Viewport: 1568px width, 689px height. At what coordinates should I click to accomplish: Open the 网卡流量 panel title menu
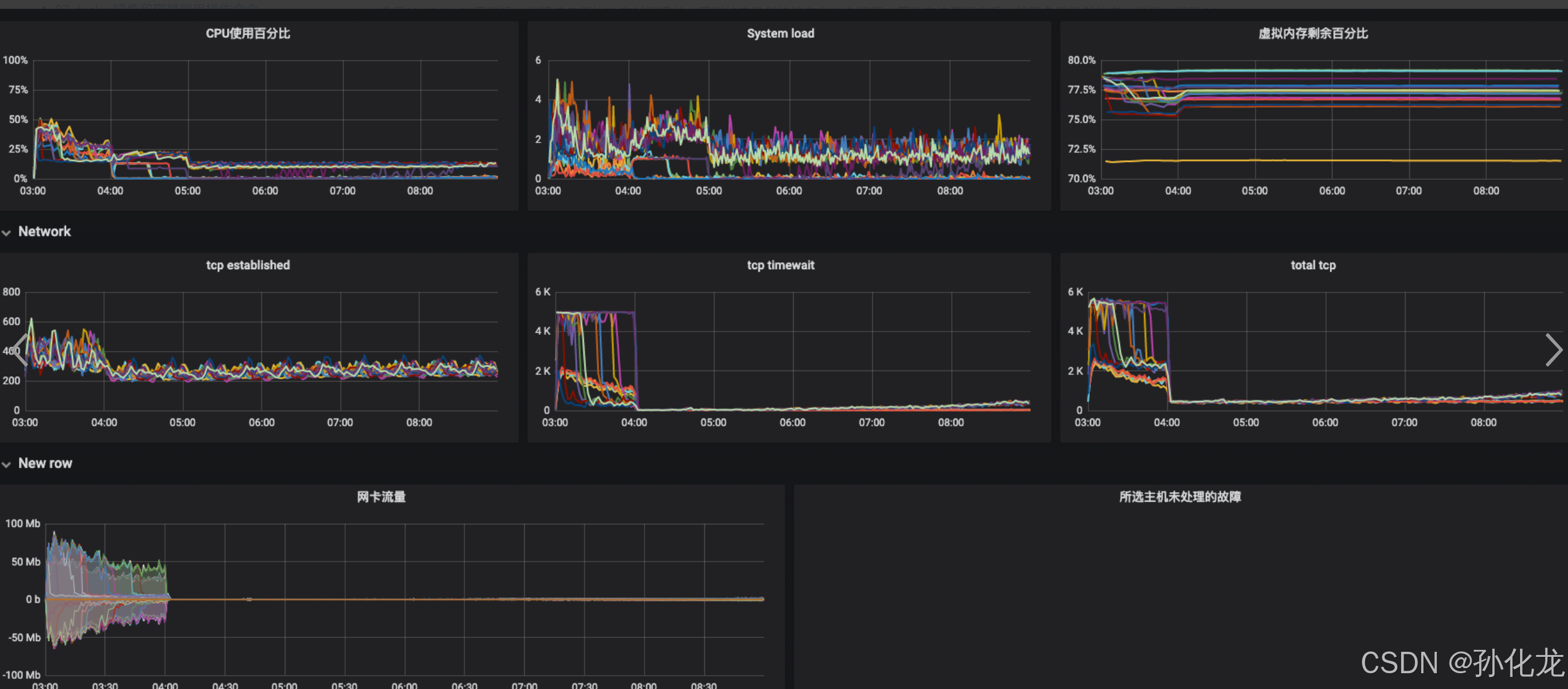coord(381,497)
